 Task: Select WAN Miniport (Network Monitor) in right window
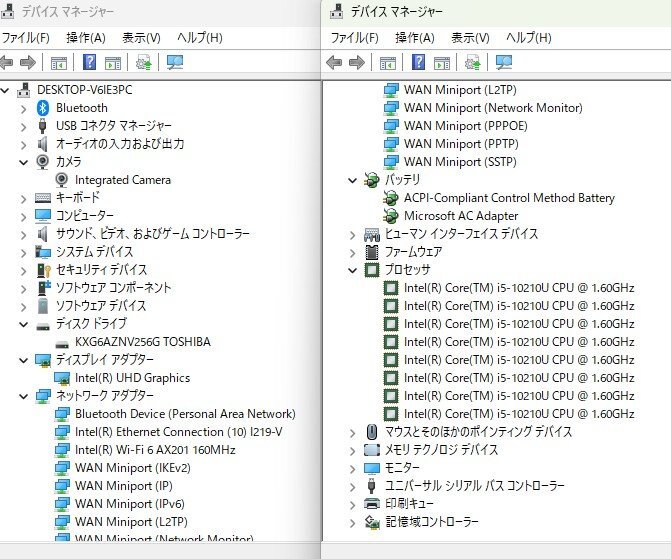(493, 108)
